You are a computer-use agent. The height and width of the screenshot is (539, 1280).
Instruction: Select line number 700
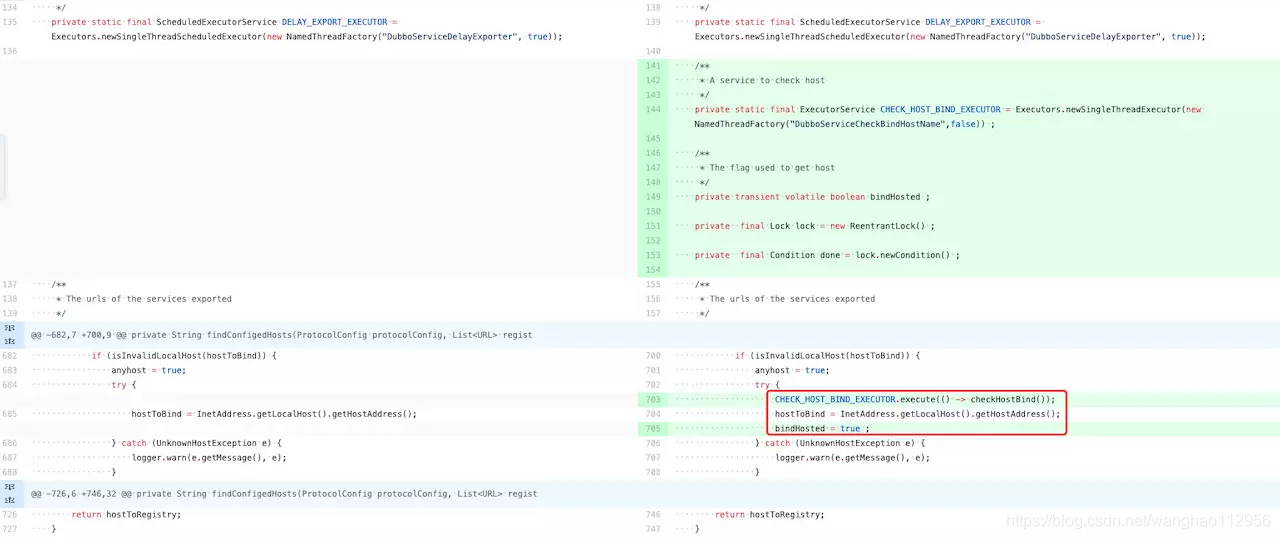pyautogui.click(x=653, y=355)
